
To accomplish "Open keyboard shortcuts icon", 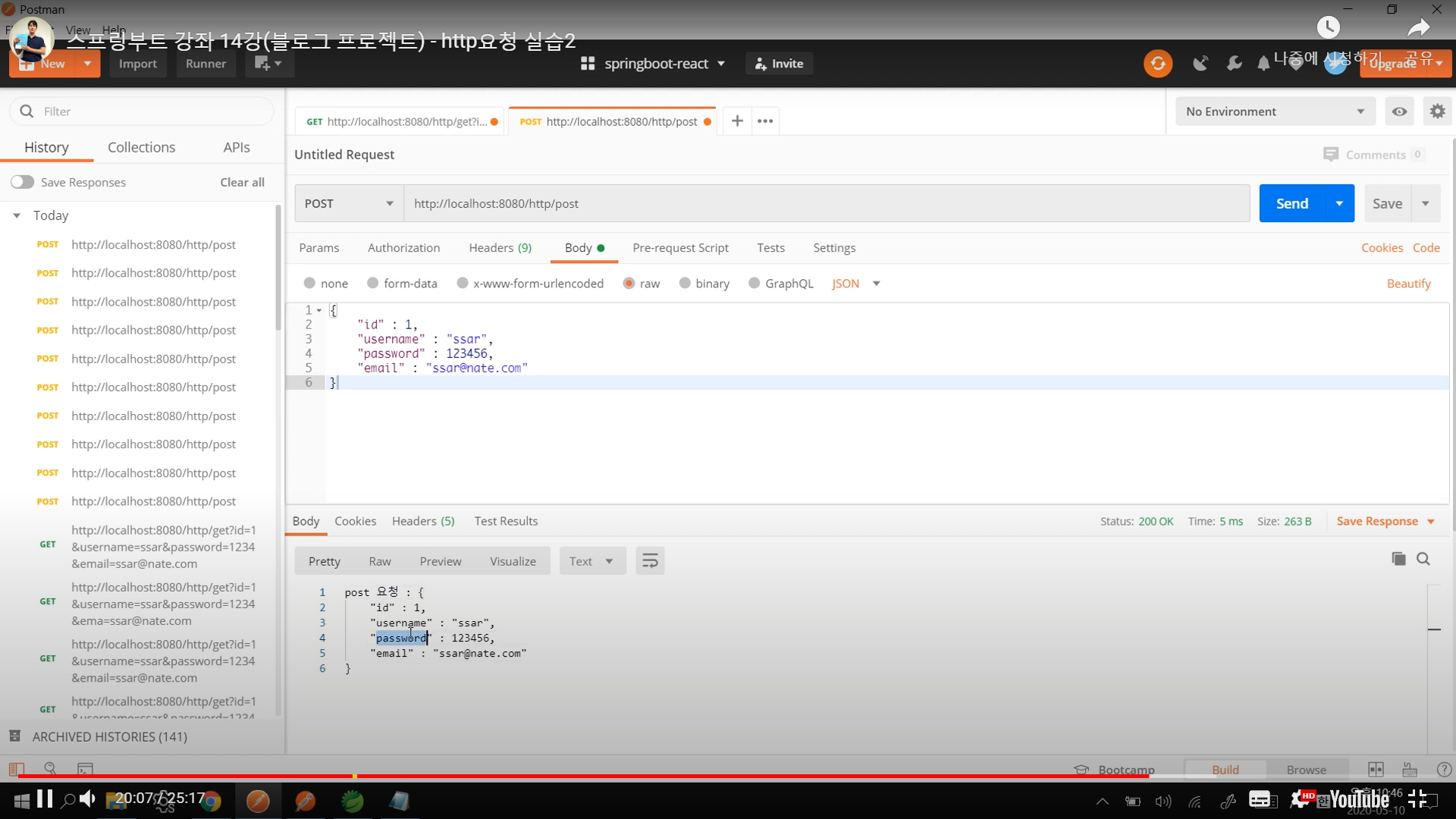I will (1410, 769).
